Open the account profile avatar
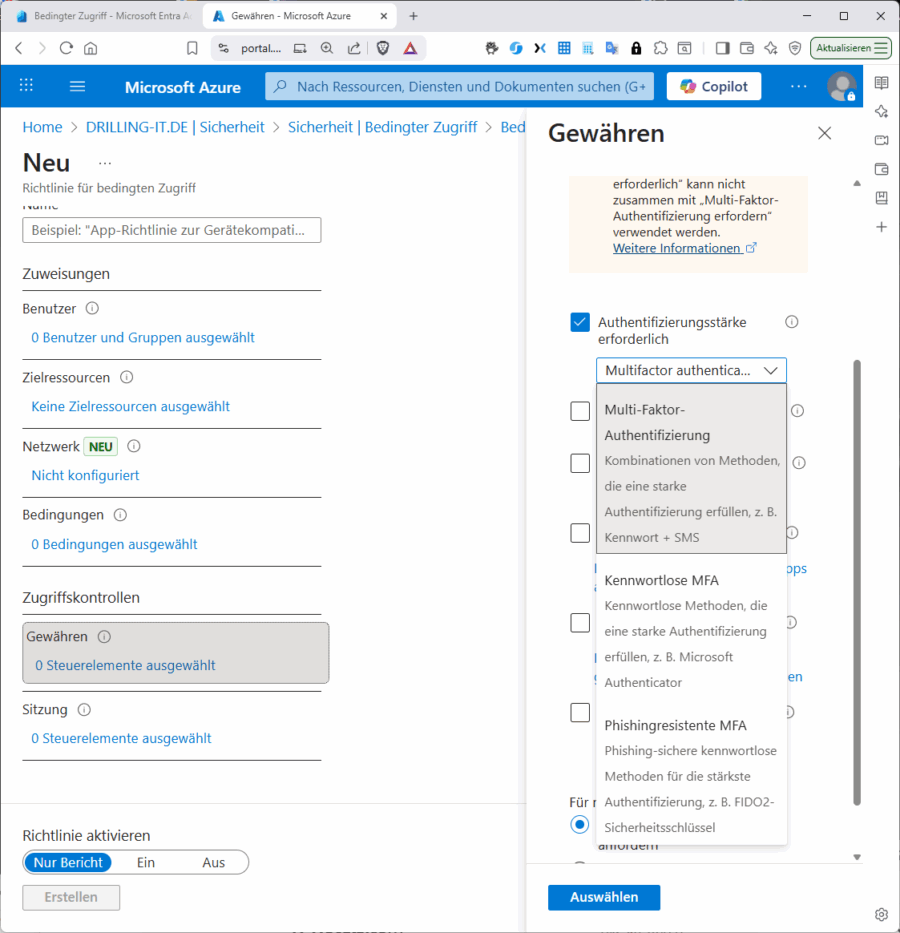The height and width of the screenshot is (933, 900). (x=841, y=86)
